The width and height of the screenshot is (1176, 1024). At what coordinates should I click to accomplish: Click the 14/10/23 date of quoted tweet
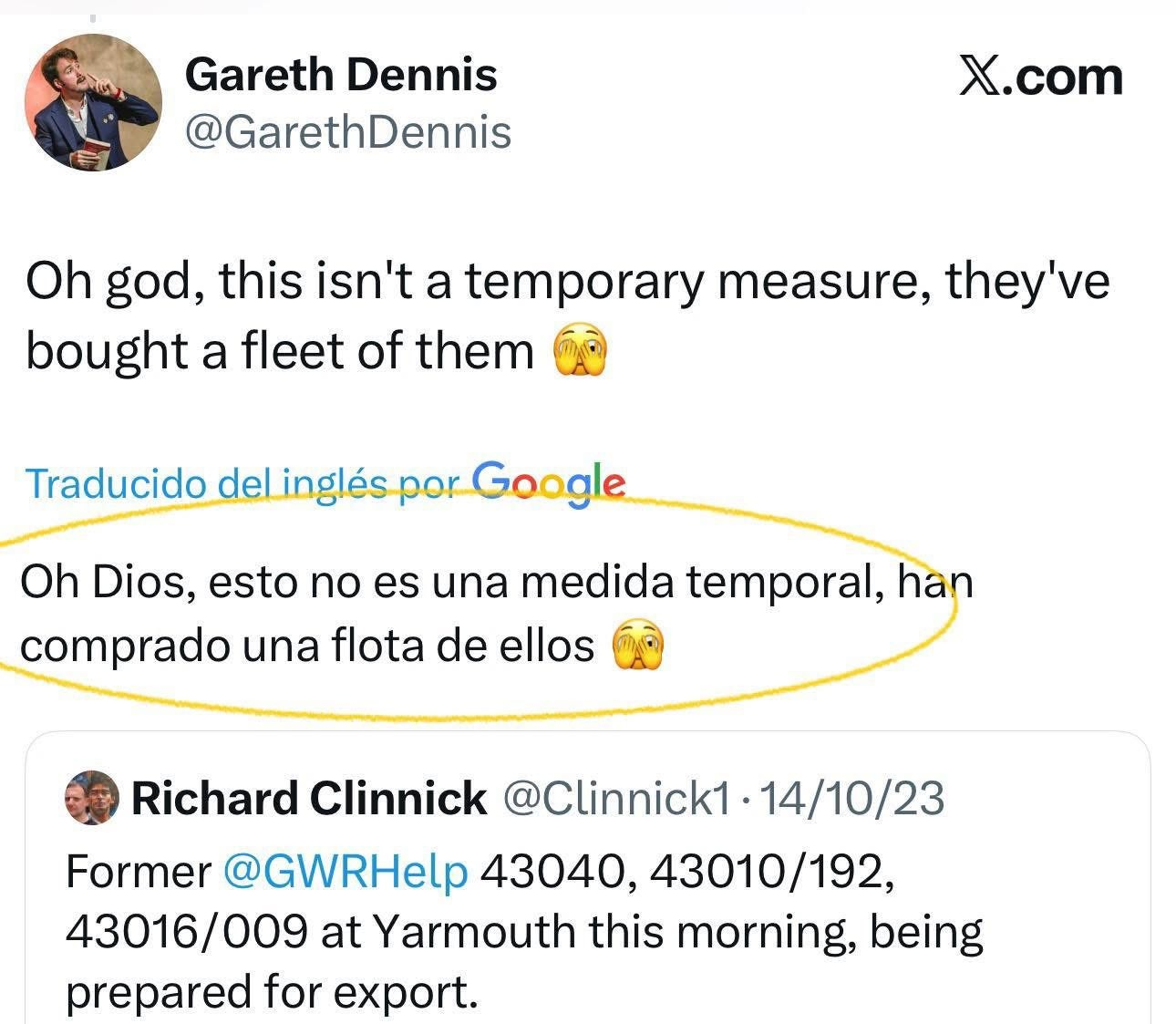tap(851, 799)
